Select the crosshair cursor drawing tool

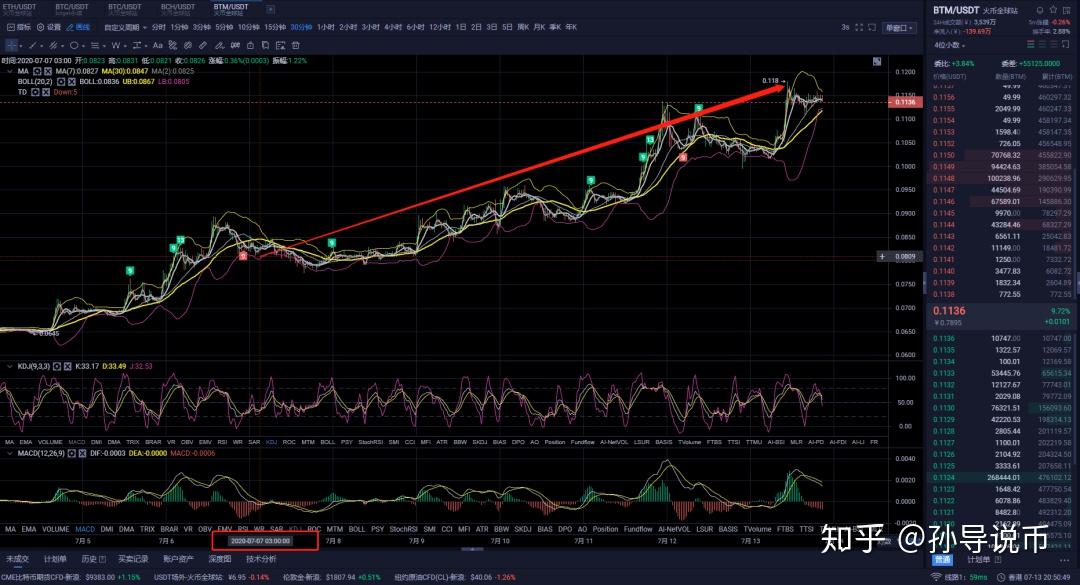(11, 45)
